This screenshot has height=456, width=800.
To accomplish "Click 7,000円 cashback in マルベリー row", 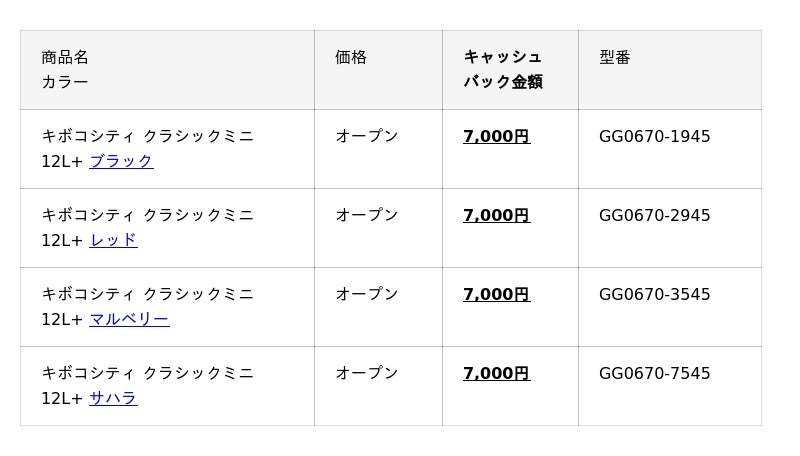I will [496, 294].
